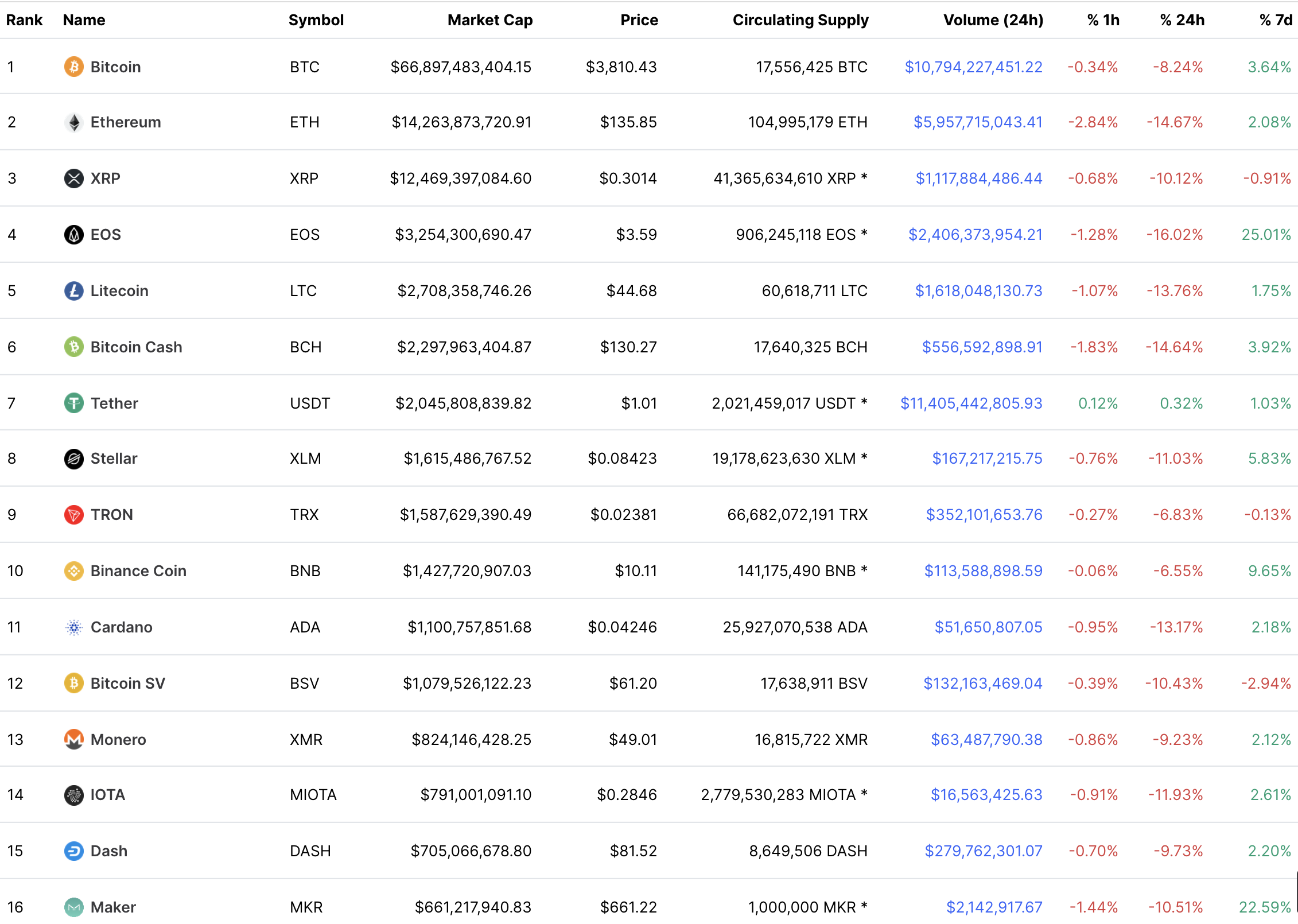Sort by the Name column header
Screen dimensions: 1298x924
pos(84,20)
